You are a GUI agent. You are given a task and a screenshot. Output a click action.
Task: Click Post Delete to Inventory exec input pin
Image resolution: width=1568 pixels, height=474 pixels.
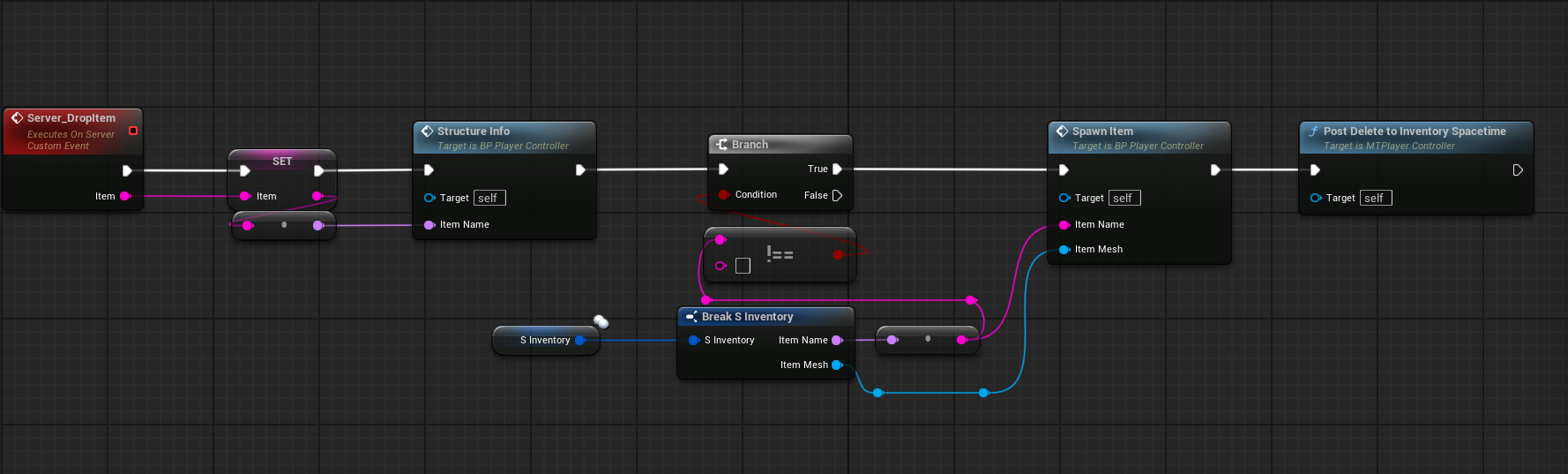click(1315, 169)
